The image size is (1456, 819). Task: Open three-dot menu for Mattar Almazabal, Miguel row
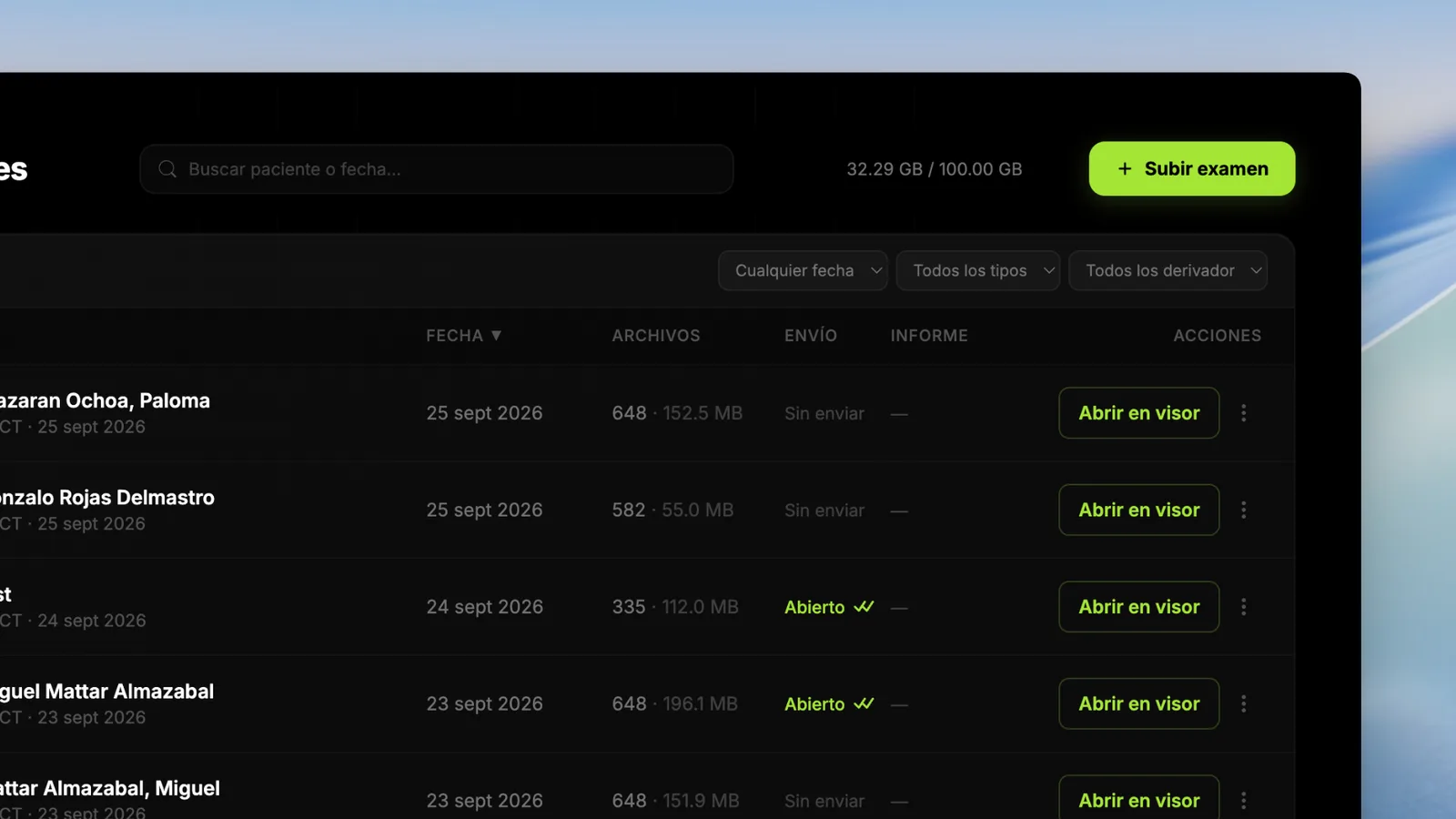pos(1244,801)
